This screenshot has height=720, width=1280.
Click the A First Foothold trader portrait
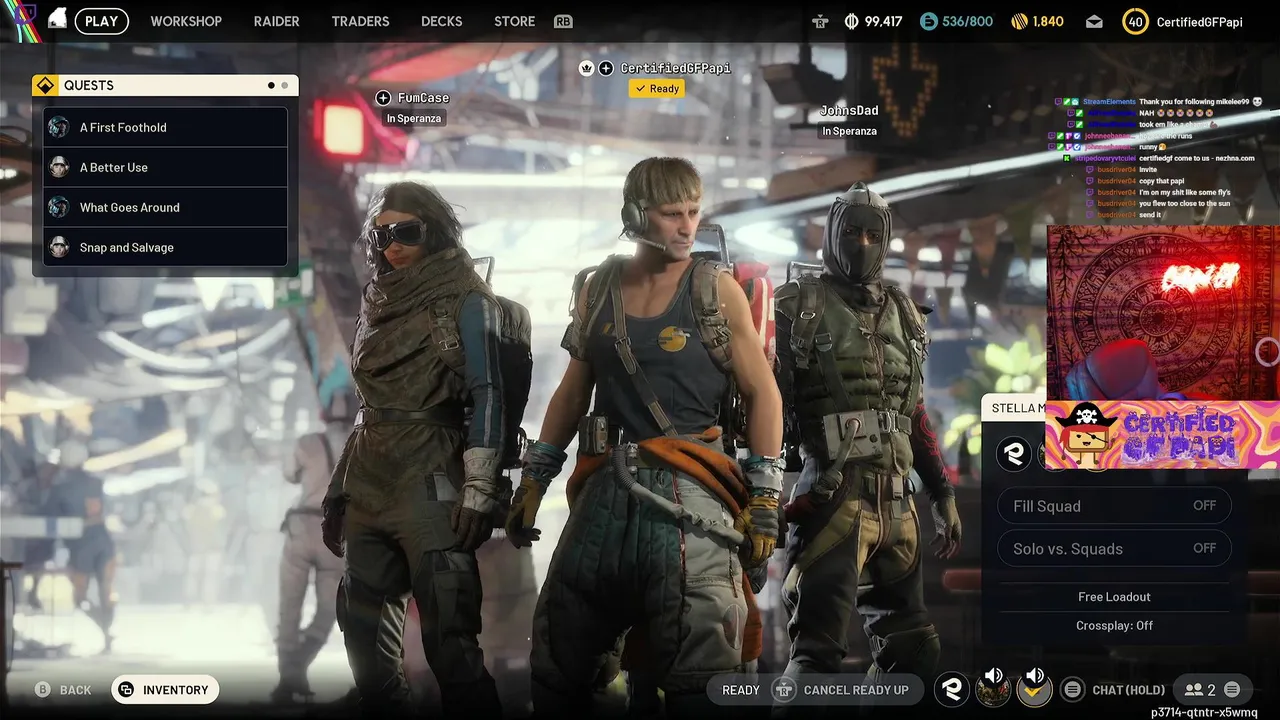tap(59, 127)
